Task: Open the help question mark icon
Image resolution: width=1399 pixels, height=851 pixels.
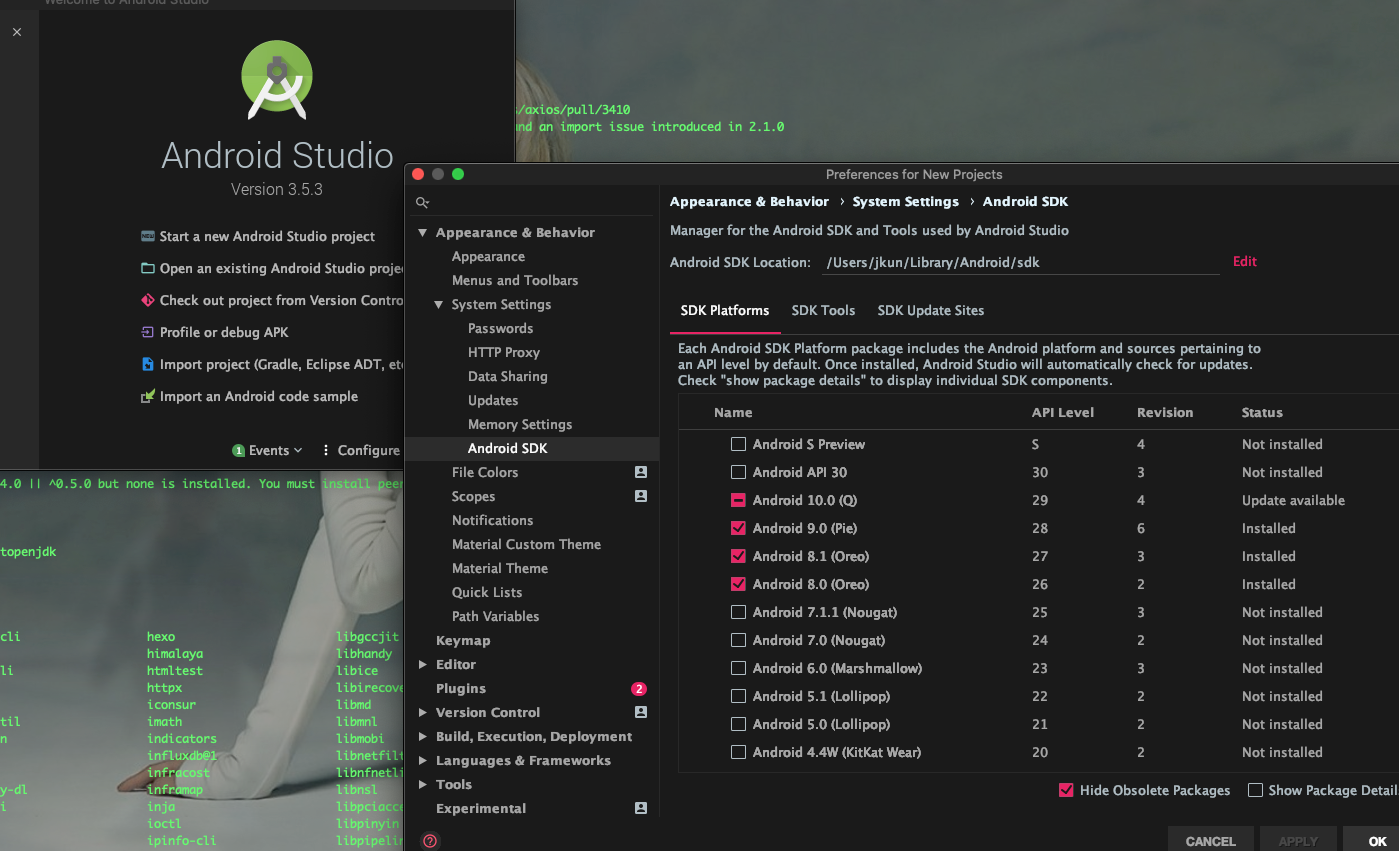Action: coord(430,841)
